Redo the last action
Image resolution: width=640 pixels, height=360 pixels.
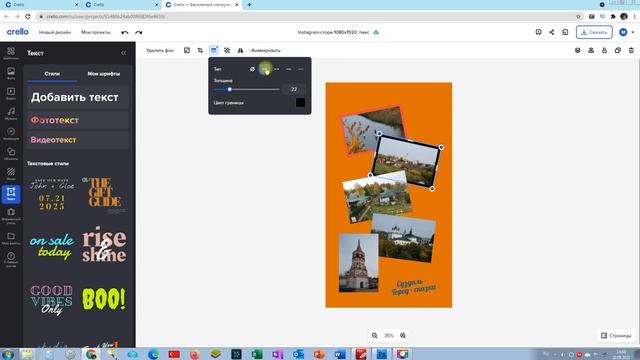coord(139,32)
